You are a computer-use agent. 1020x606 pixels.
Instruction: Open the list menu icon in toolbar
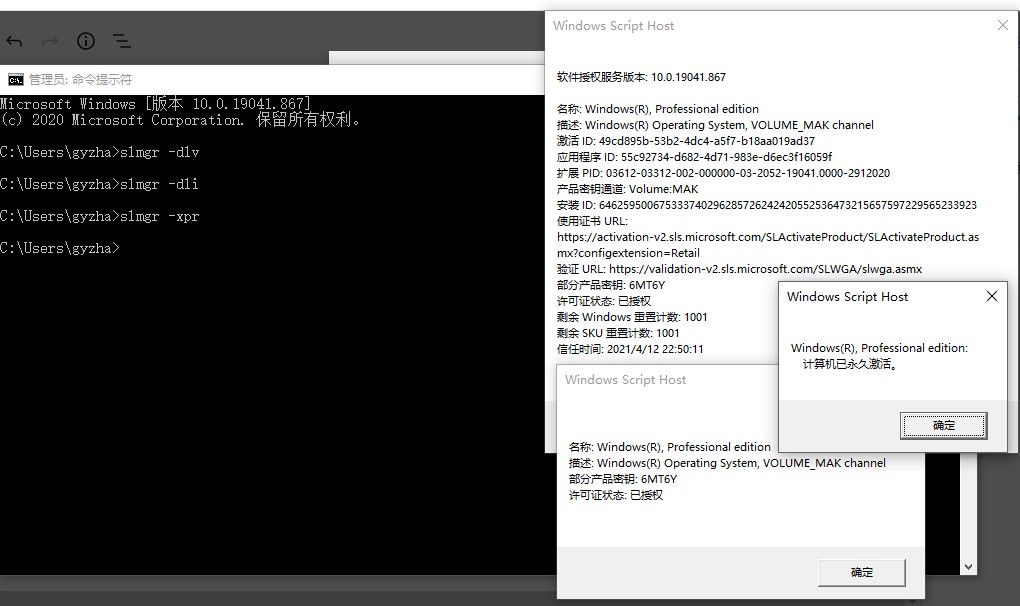click(x=122, y=42)
